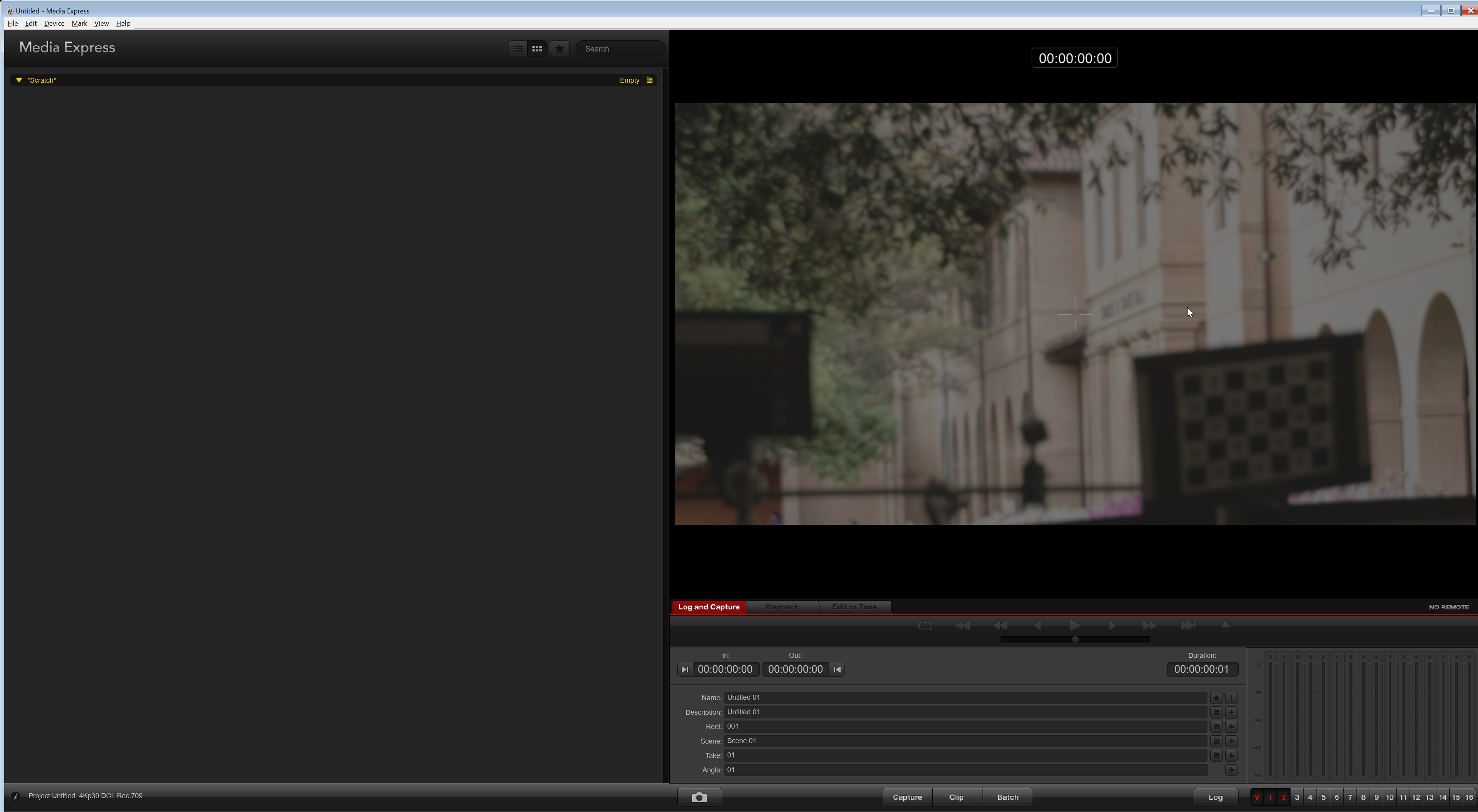Click the play button in transport controls
This screenshot has height=812, width=1478.
(1075, 624)
